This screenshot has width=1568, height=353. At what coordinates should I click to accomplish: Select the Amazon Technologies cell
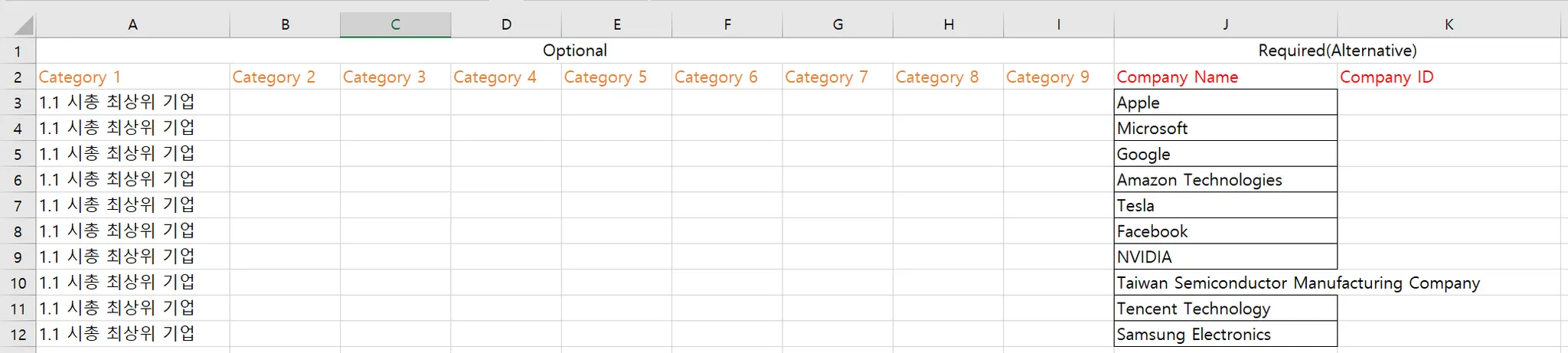[x=1225, y=180]
